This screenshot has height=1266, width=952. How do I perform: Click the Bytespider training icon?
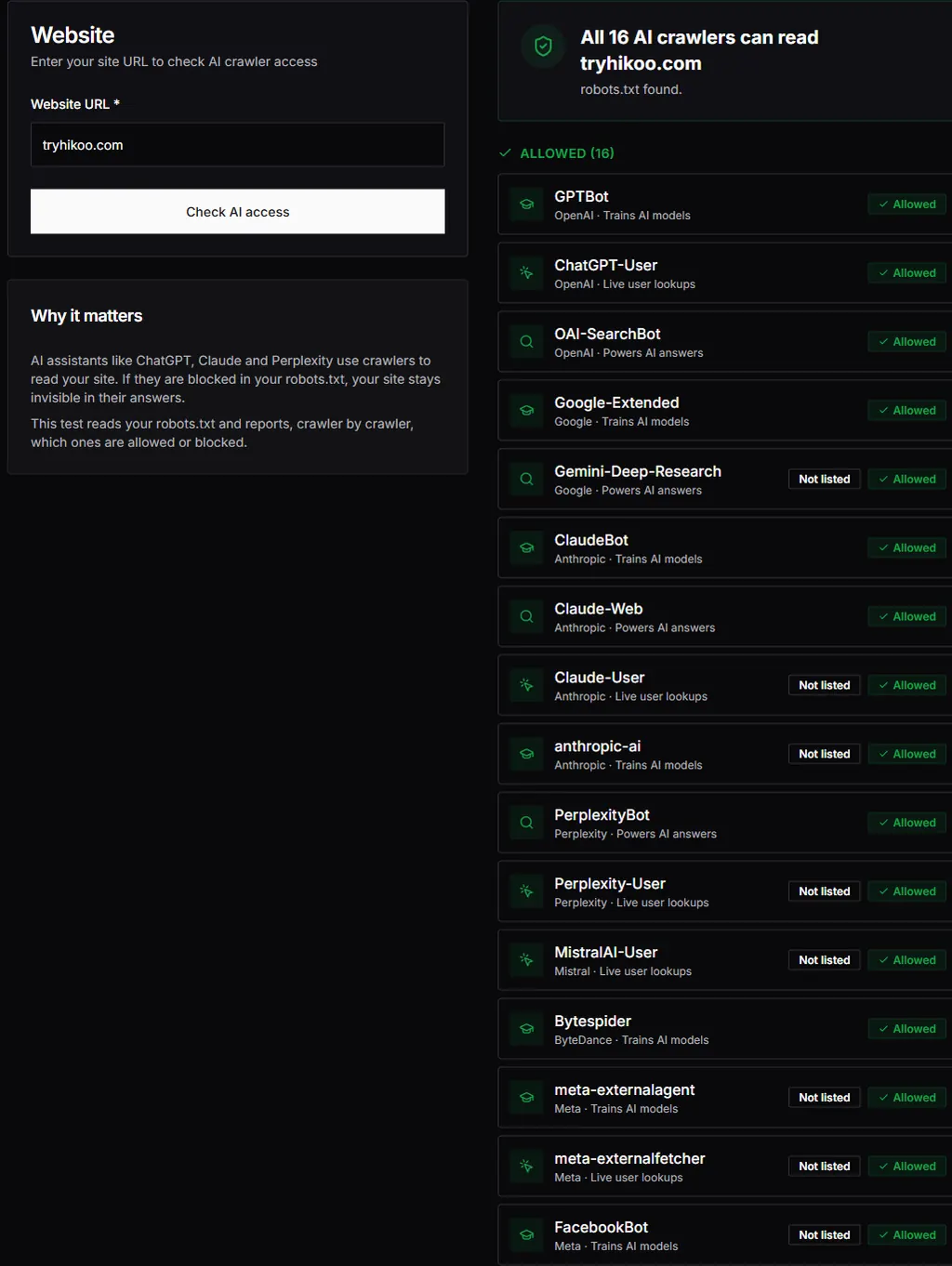coord(526,1030)
